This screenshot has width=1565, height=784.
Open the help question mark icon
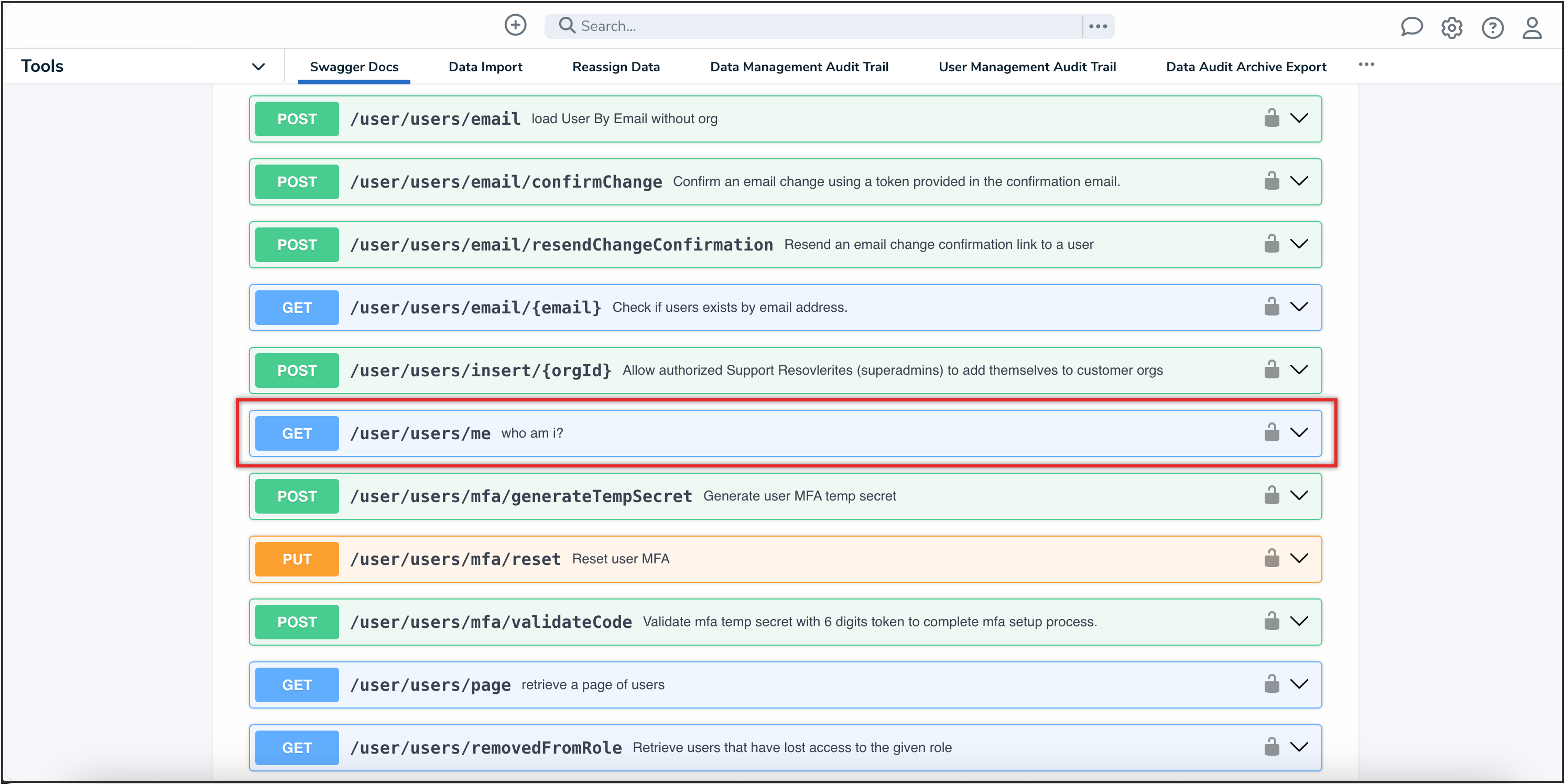(x=1493, y=28)
